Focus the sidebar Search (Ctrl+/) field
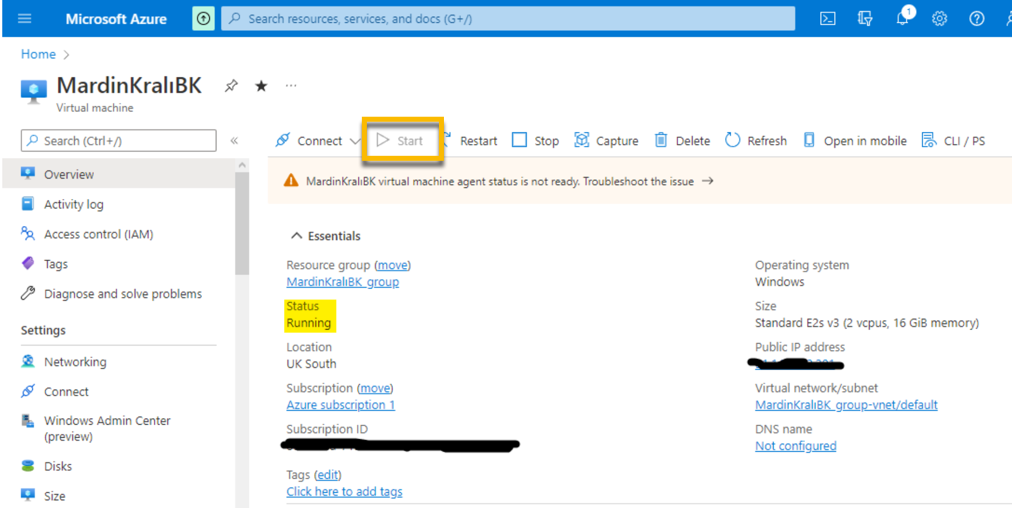Viewport: 1012px width, 508px height. point(119,141)
